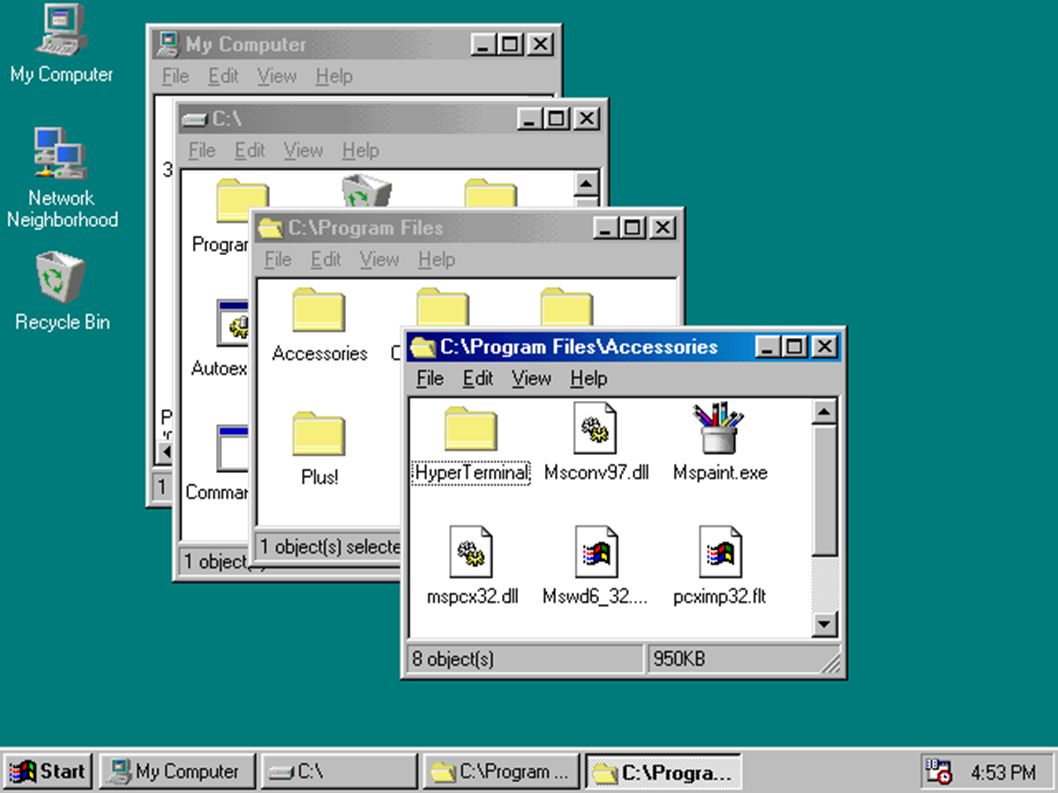Click the mspcx32.dll file name

(x=472, y=597)
